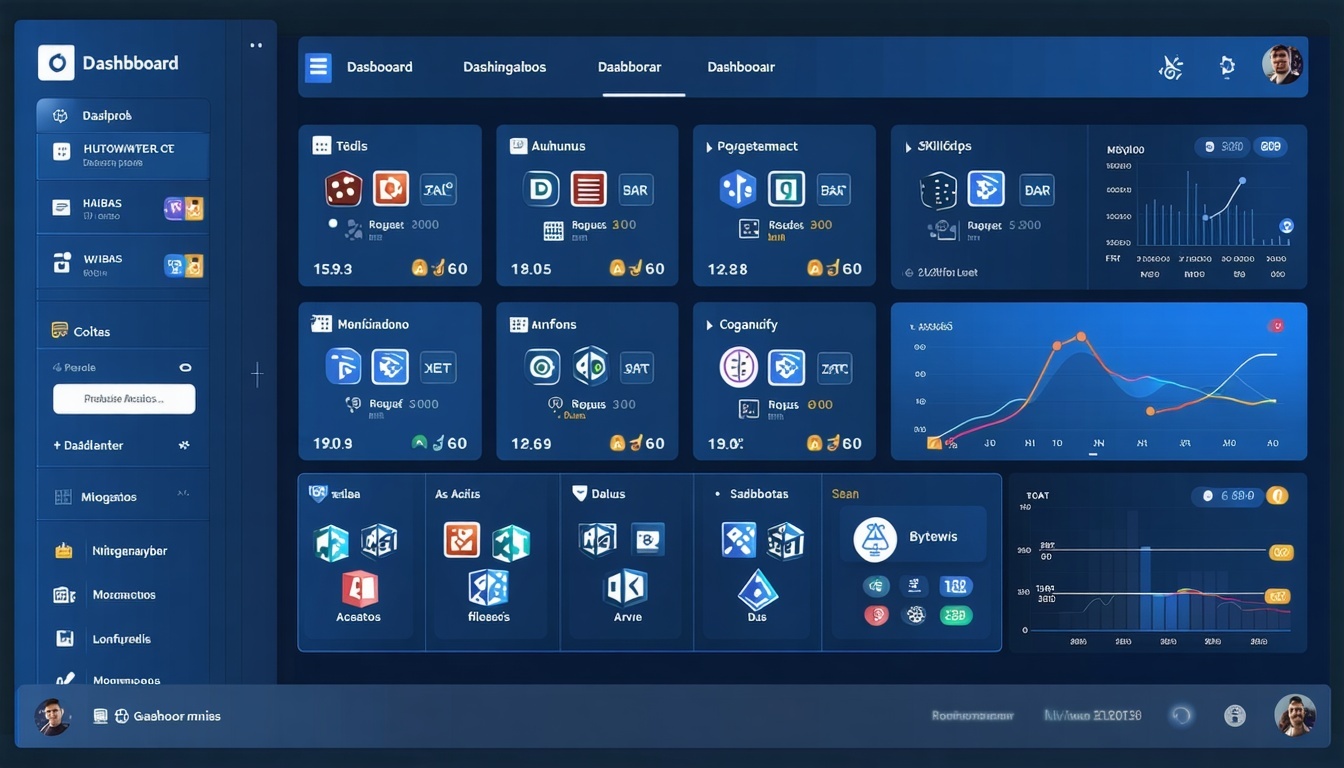The width and height of the screenshot is (1344, 768).
Task: Open the Daadlanter dropdown in the sidebar
Action: pos(184,445)
